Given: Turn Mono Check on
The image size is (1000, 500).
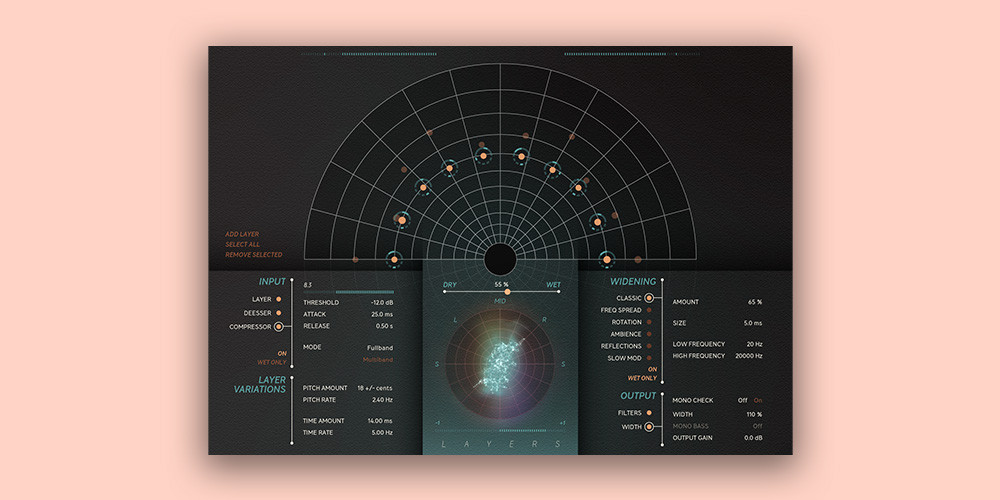Looking at the screenshot, I should pyautogui.click(x=757, y=400).
